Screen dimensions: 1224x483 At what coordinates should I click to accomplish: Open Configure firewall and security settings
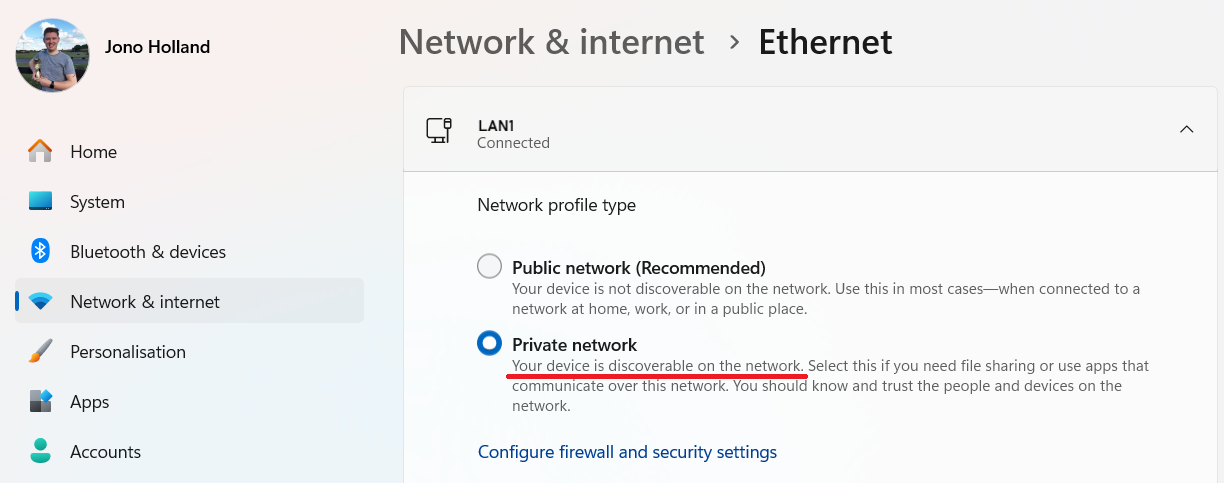coord(627,452)
